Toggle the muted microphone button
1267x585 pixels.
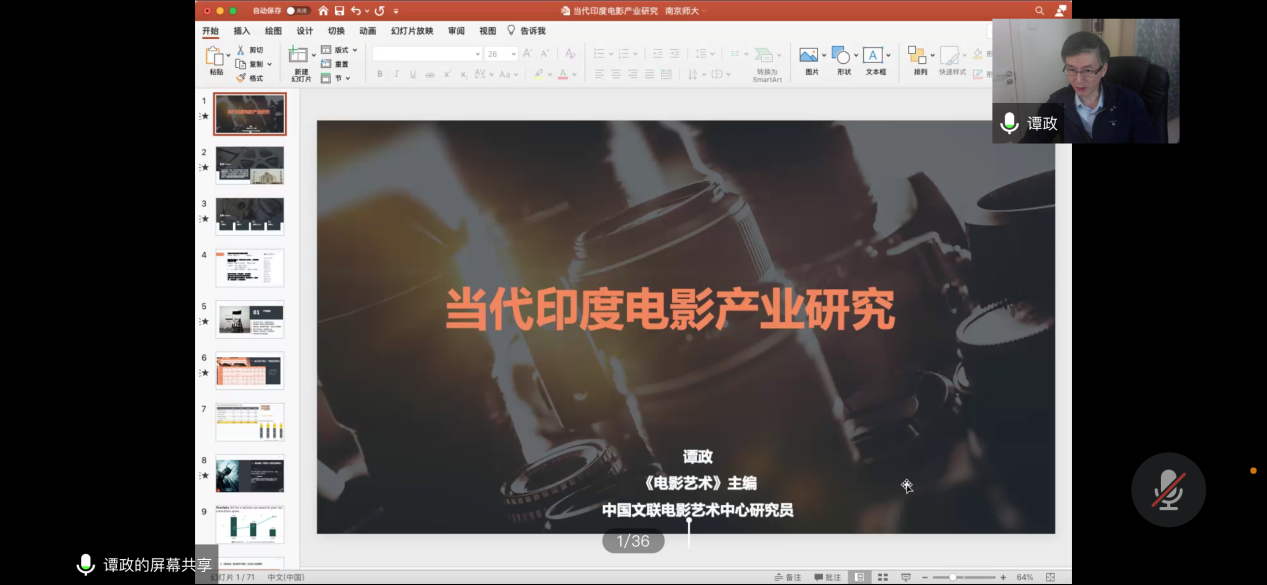(1168, 490)
